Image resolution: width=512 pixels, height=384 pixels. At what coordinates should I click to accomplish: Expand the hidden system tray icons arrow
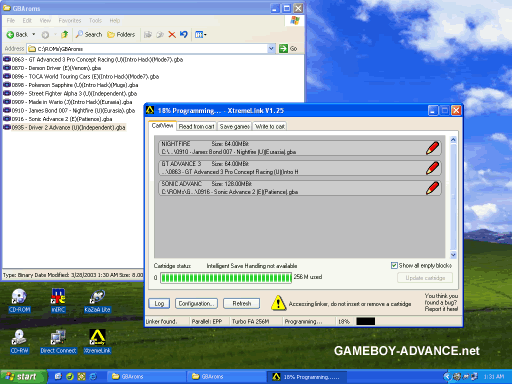(447, 377)
